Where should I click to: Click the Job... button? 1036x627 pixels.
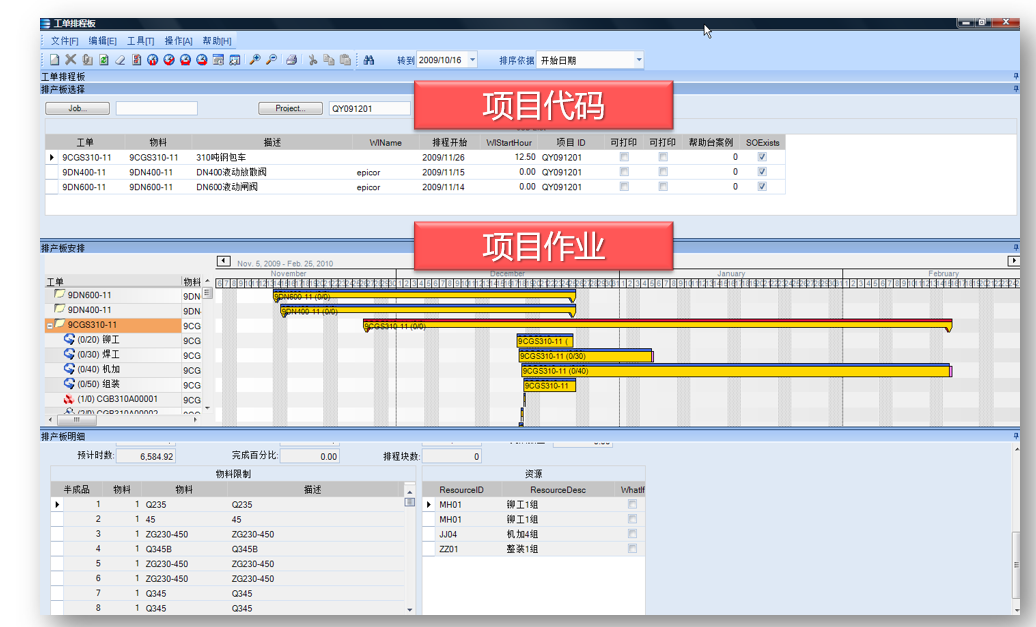(x=77, y=108)
